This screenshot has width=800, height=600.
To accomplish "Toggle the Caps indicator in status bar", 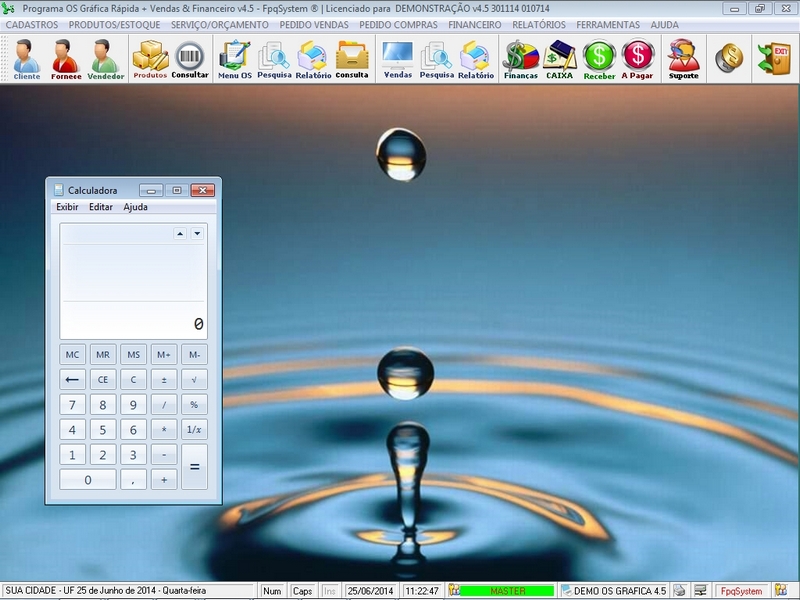I will tap(302, 591).
